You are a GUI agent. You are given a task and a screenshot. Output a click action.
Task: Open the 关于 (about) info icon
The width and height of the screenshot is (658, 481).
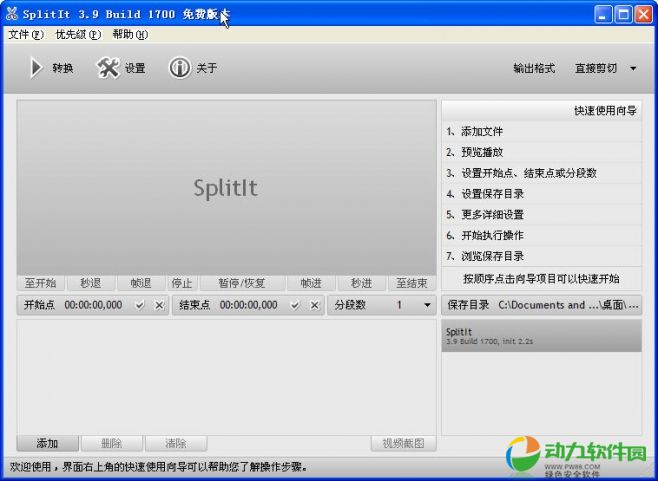pos(179,68)
